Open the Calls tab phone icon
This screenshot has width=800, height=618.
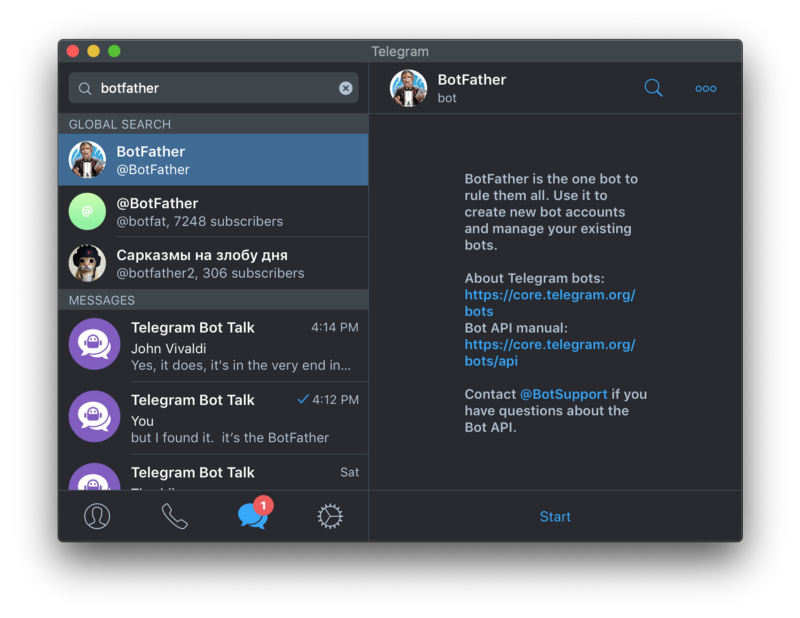[x=174, y=516]
